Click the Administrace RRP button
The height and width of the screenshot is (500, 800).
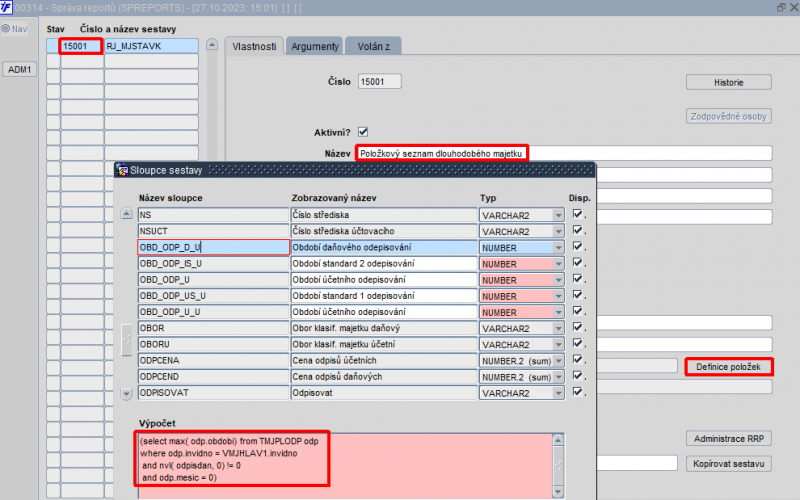coord(729,439)
